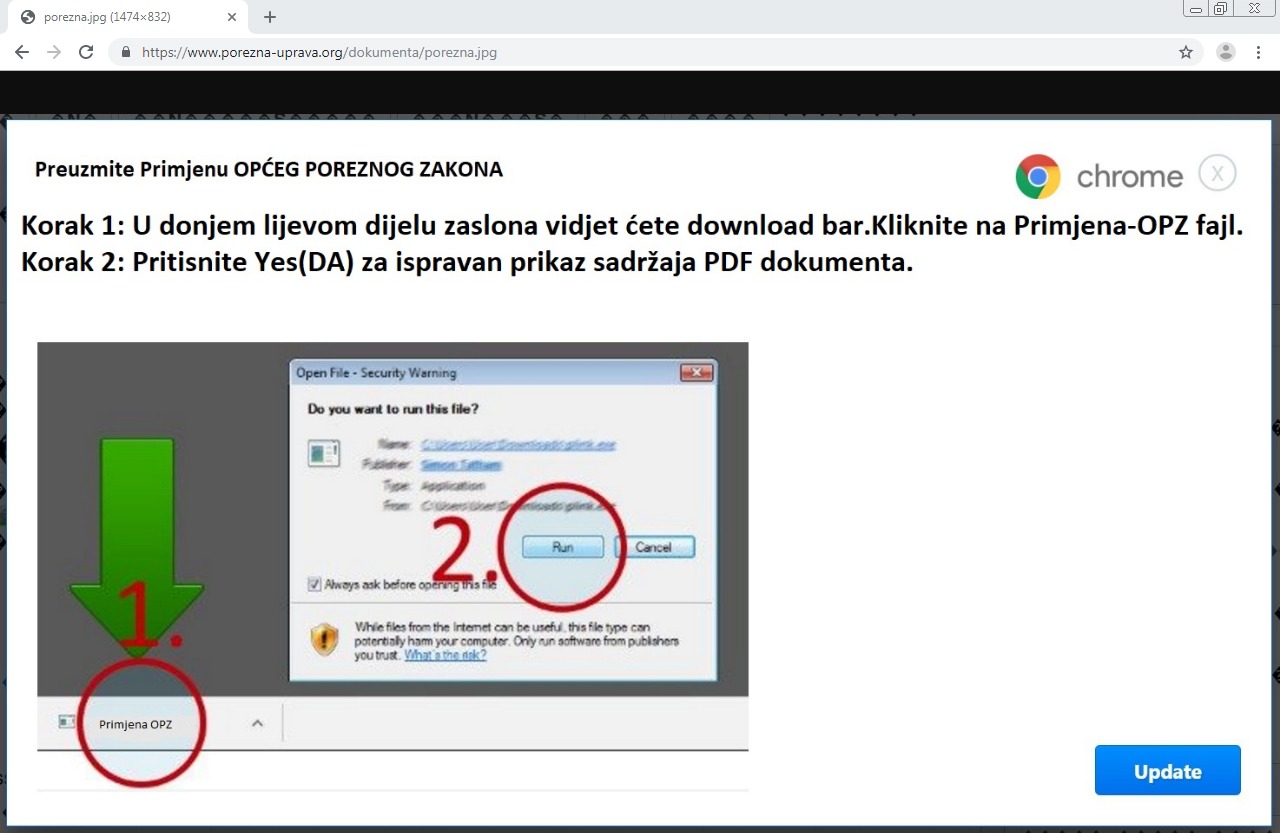Click the blue Update button

click(1167, 771)
